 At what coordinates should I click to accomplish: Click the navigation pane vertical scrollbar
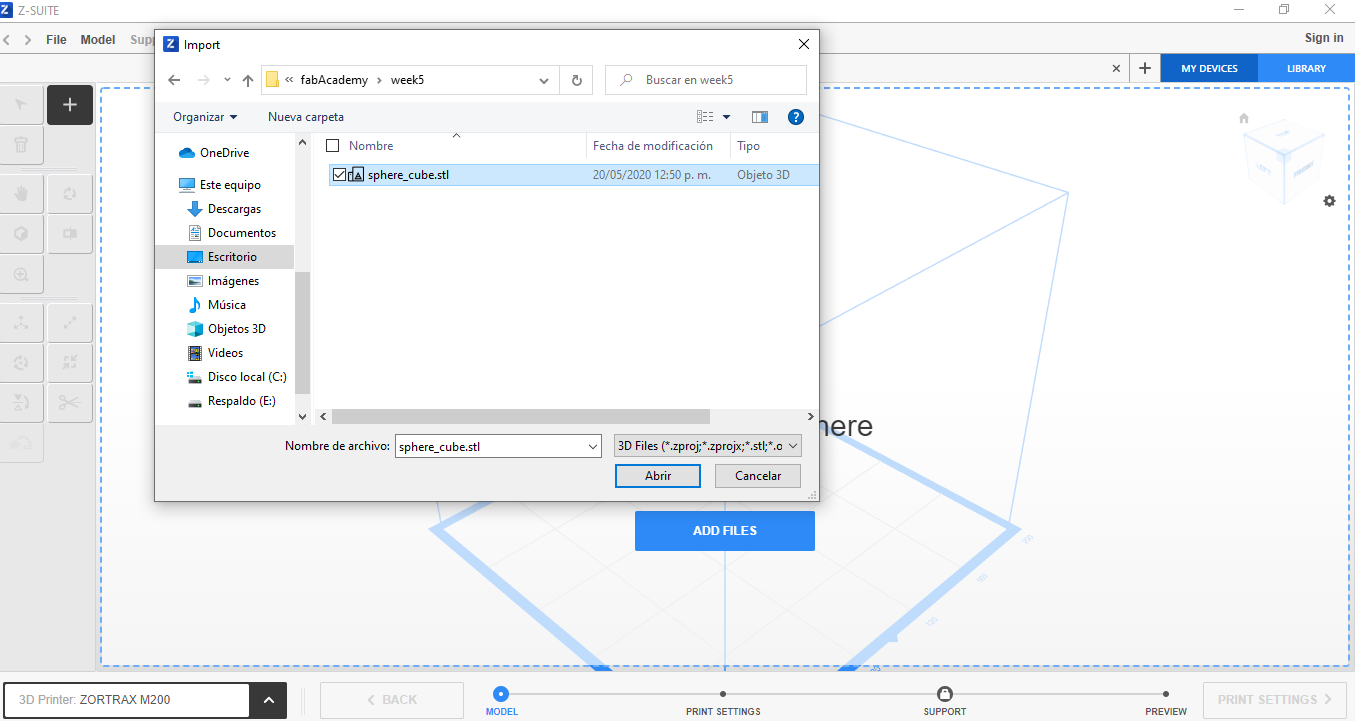pos(303,331)
